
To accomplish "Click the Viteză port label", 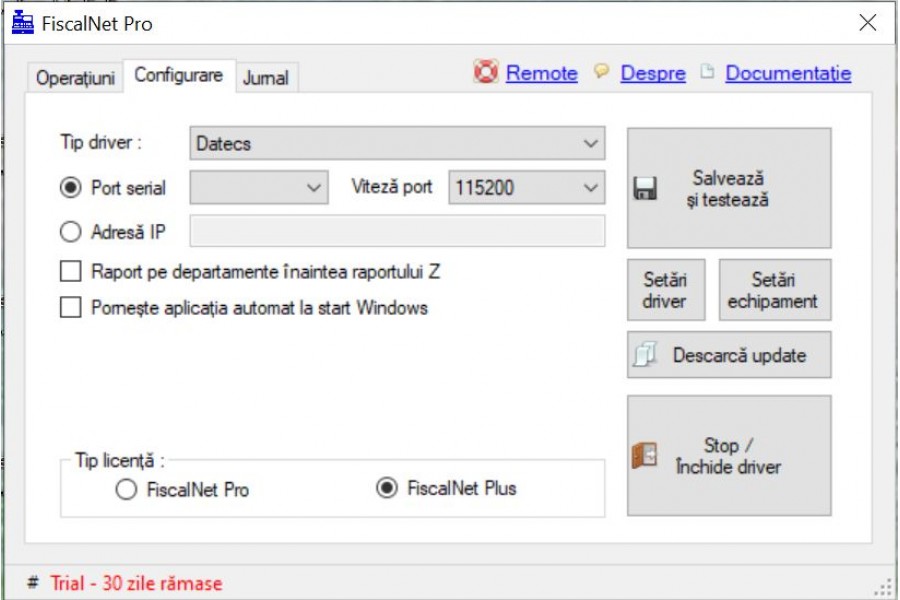I will 392,187.
